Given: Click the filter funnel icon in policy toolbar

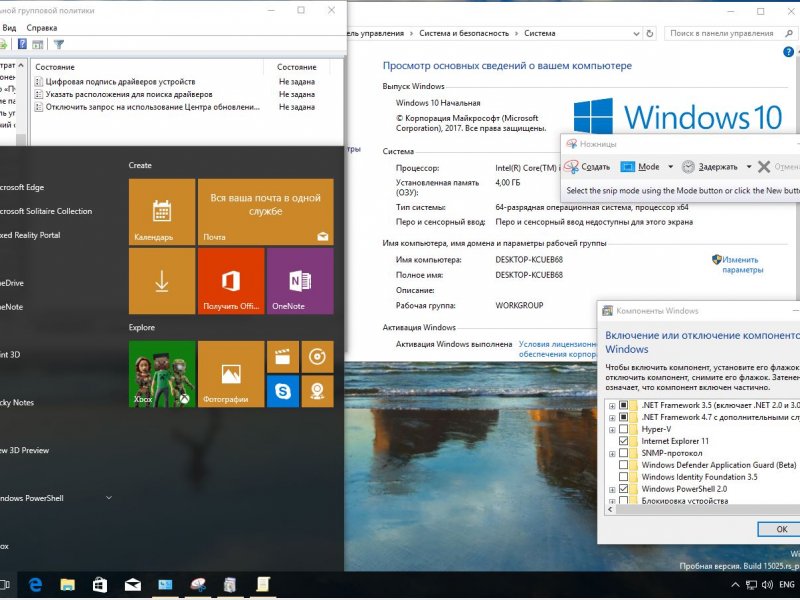Looking at the screenshot, I should pyautogui.click(x=59, y=44).
